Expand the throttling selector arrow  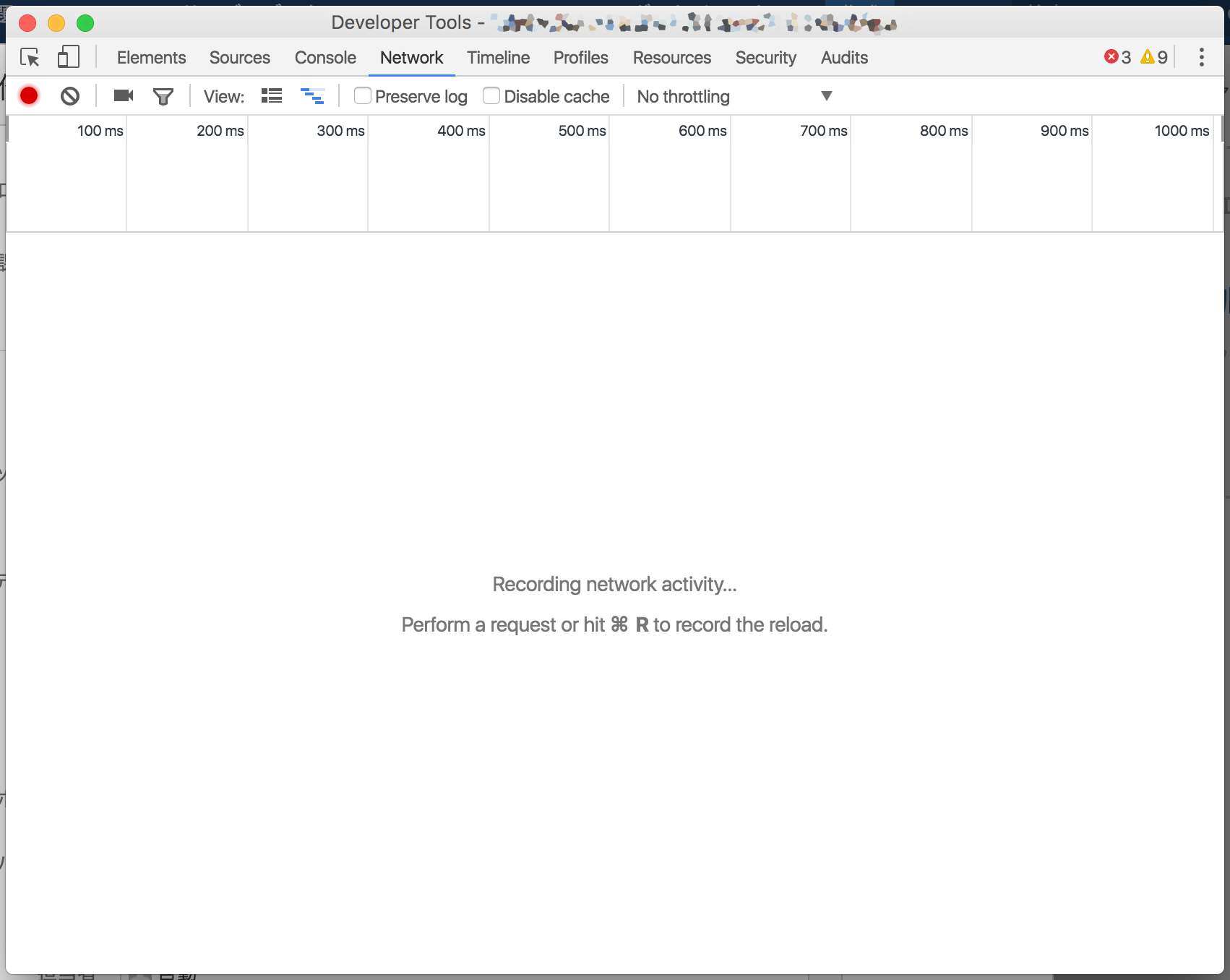pos(826,95)
